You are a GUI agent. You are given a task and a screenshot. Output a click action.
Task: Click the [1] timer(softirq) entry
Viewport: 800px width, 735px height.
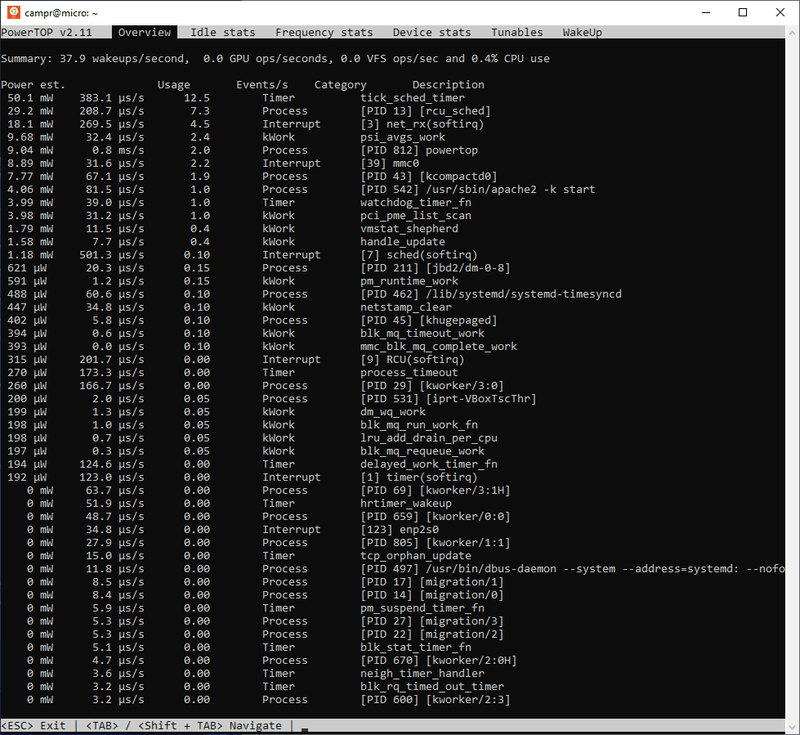(x=419, y=477)
